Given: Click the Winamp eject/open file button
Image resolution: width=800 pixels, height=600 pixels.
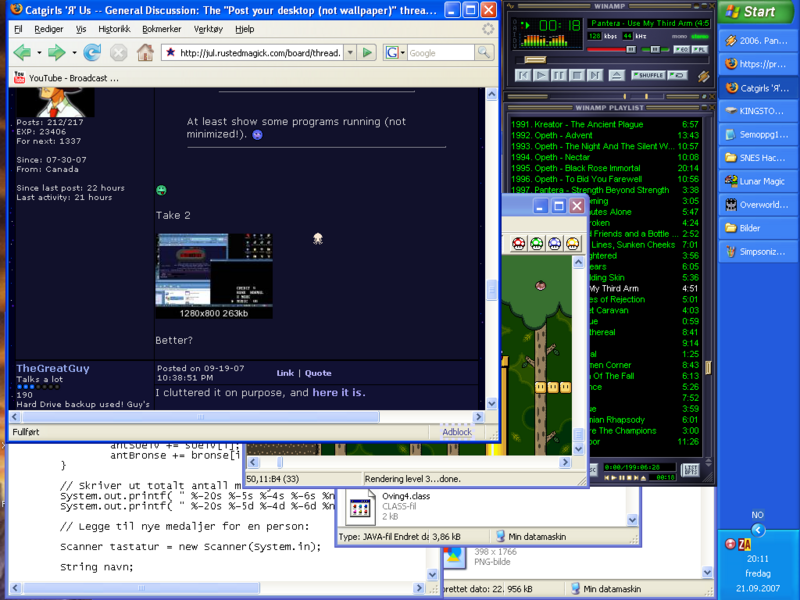Looking at the screenshot, I should (617, 75).
